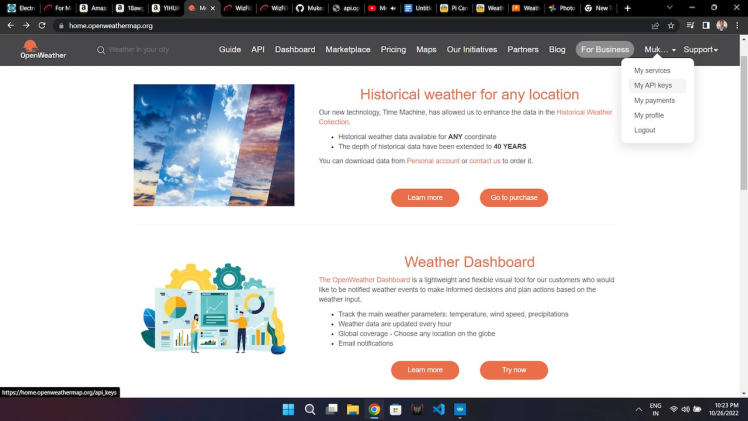Open a new tab with plus icon
The image size is (748, 421).
tap(627, 8)
